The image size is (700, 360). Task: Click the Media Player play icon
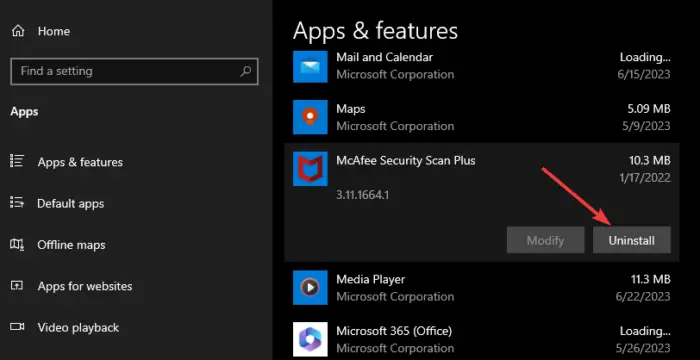point(310,287)
